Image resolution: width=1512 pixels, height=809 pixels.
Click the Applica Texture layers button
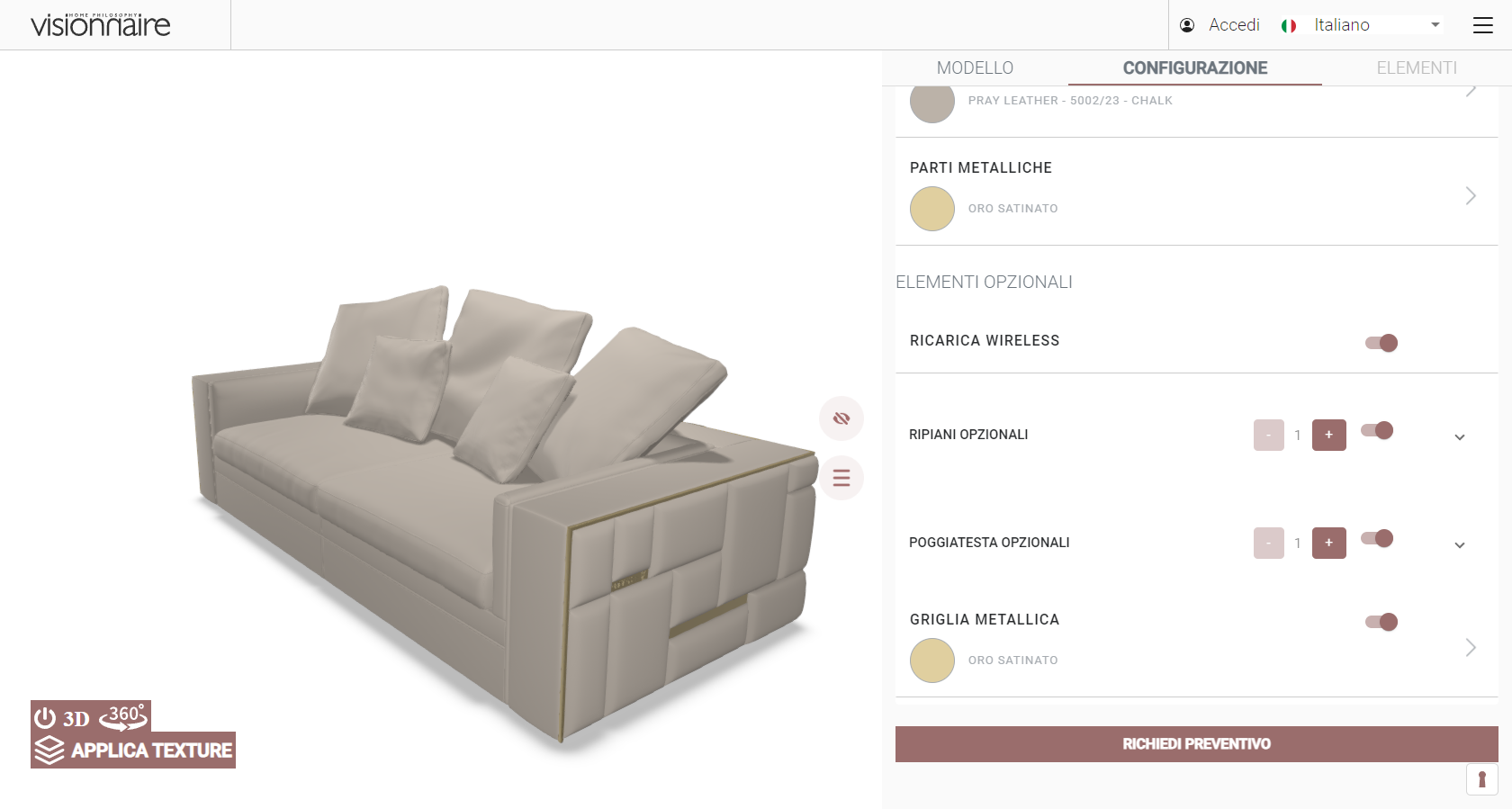(133, 750)
